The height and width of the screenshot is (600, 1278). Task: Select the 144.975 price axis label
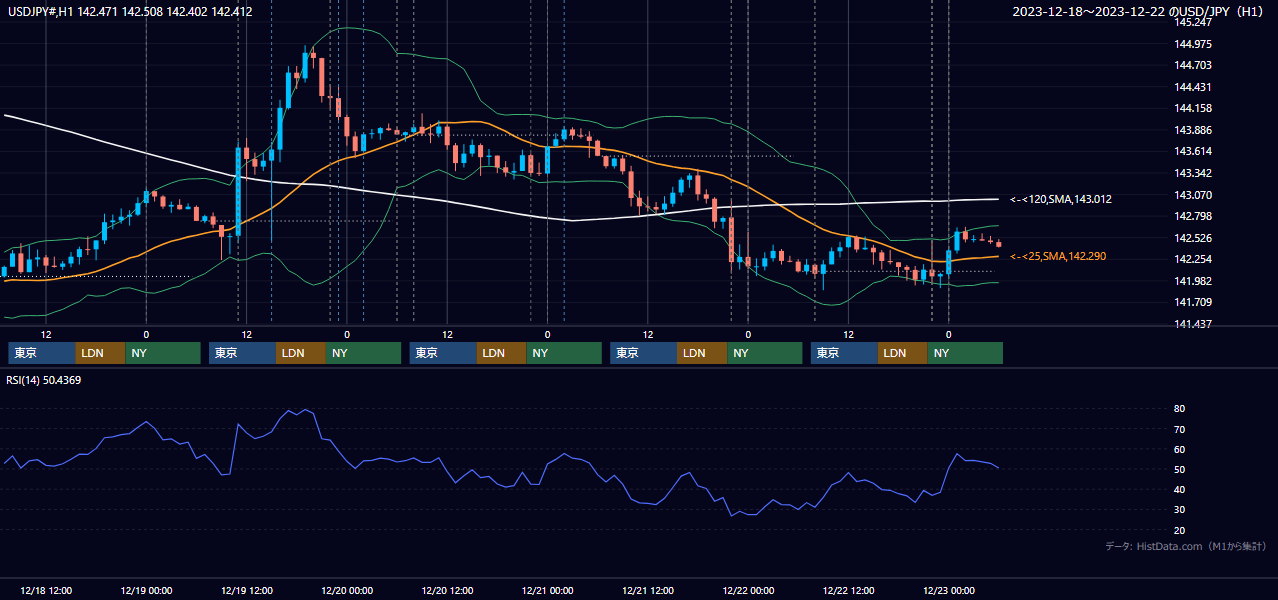click(x=1193, y=44)
